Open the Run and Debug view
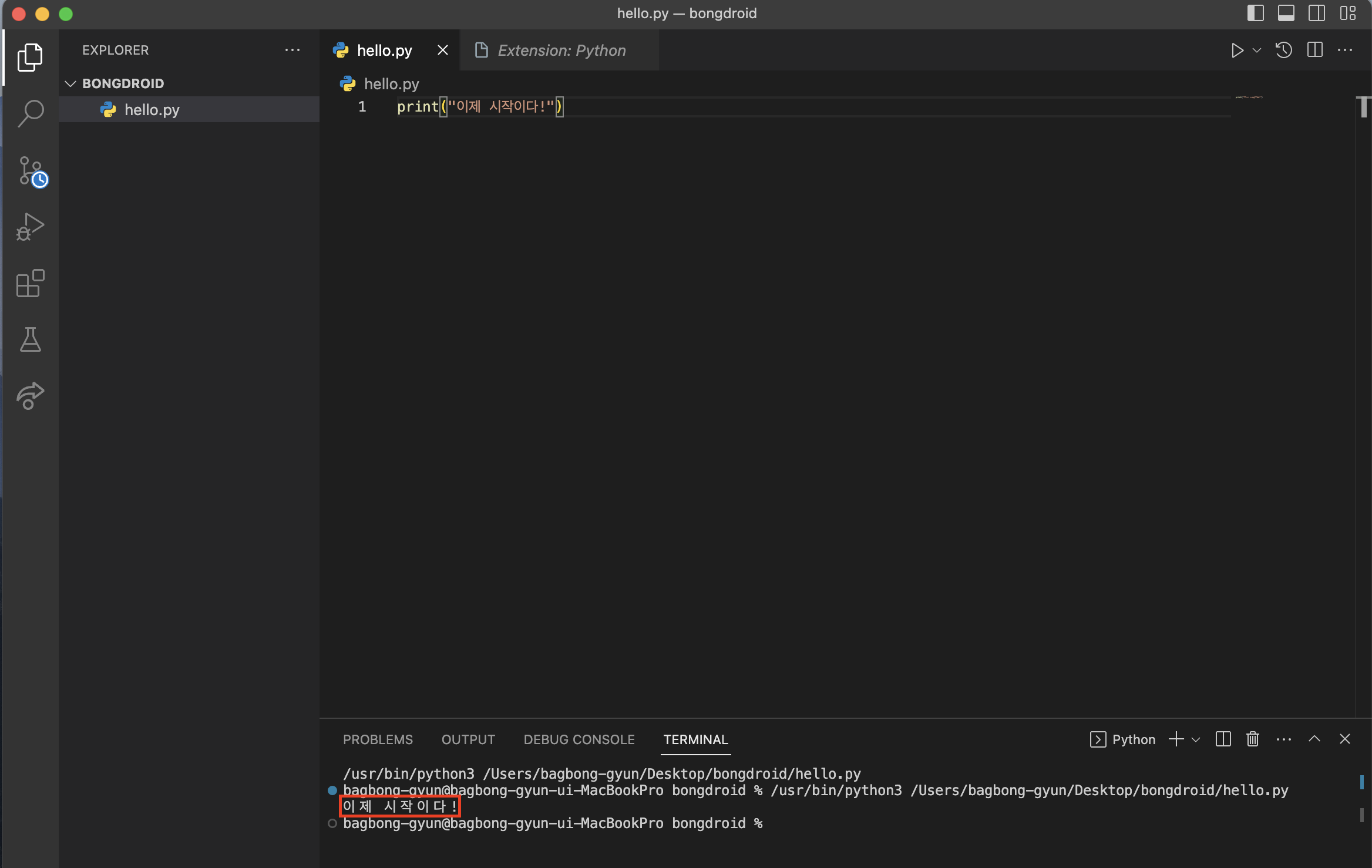This screenshot has height=868, width=1372. (31, 227)
